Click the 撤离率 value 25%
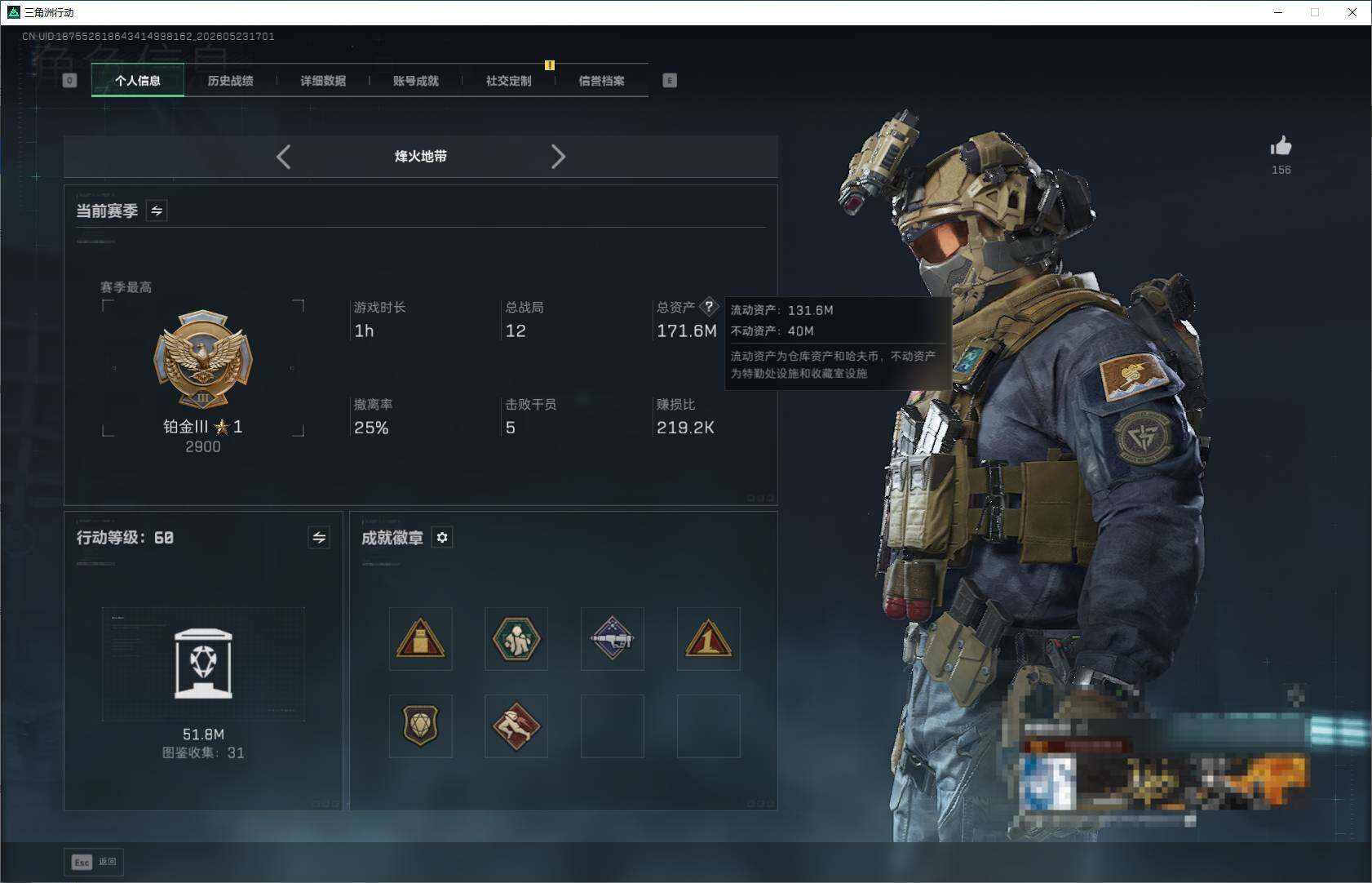 point(371,428)
